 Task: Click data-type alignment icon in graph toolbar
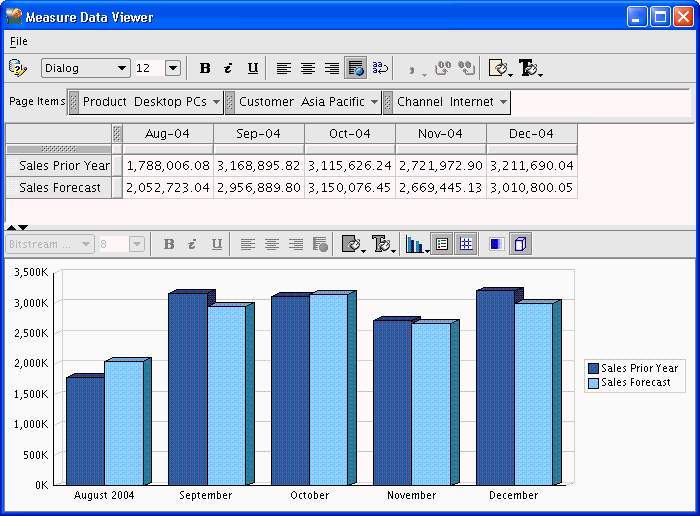pyautogui.click(x=320, y=244)
